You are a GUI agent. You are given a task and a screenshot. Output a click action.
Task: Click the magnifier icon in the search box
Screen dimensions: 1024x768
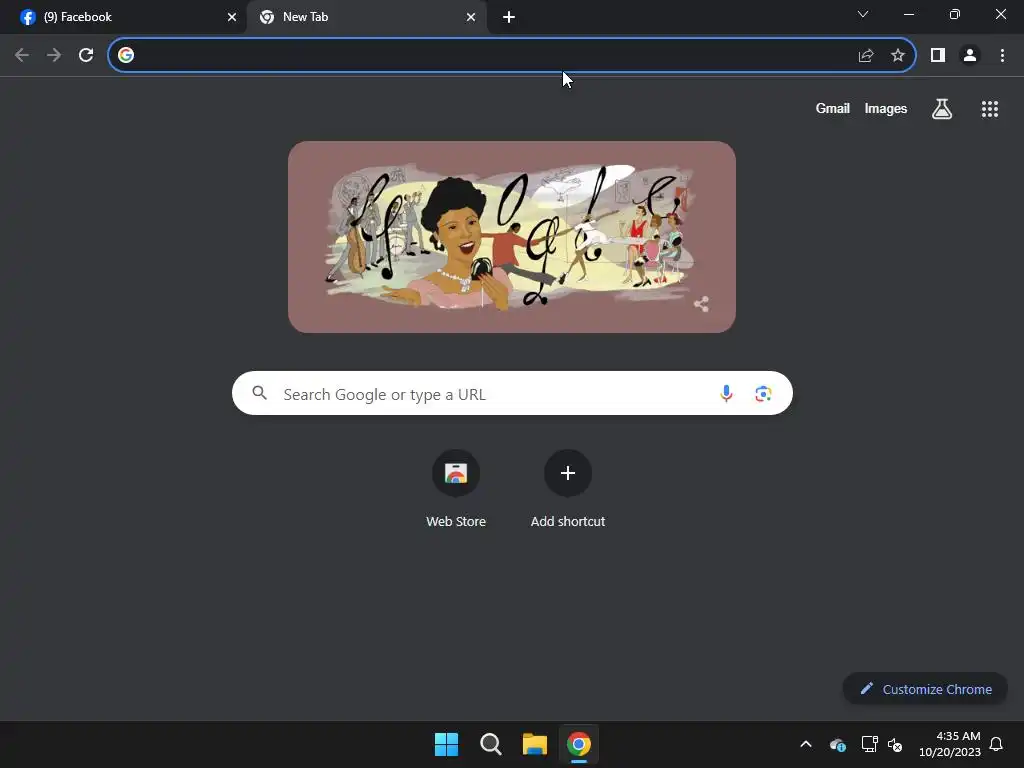(259, 392)
